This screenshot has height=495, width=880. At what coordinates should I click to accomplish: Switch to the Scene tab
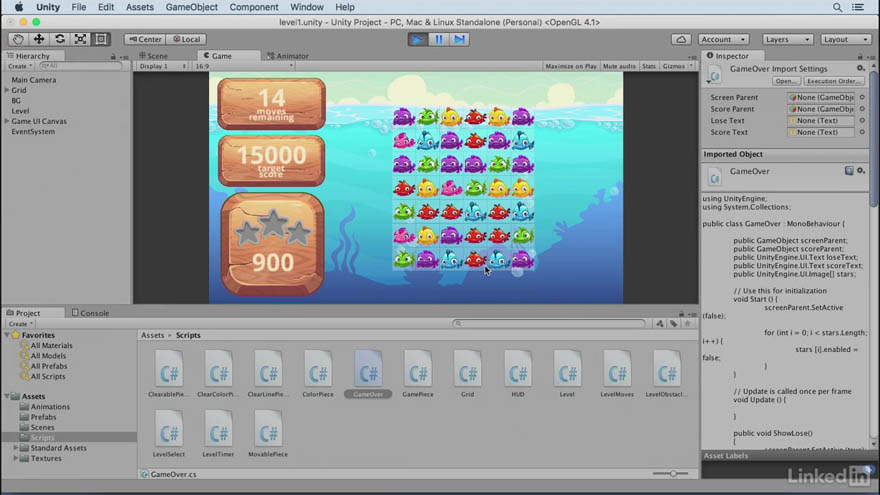coord(153,56)
